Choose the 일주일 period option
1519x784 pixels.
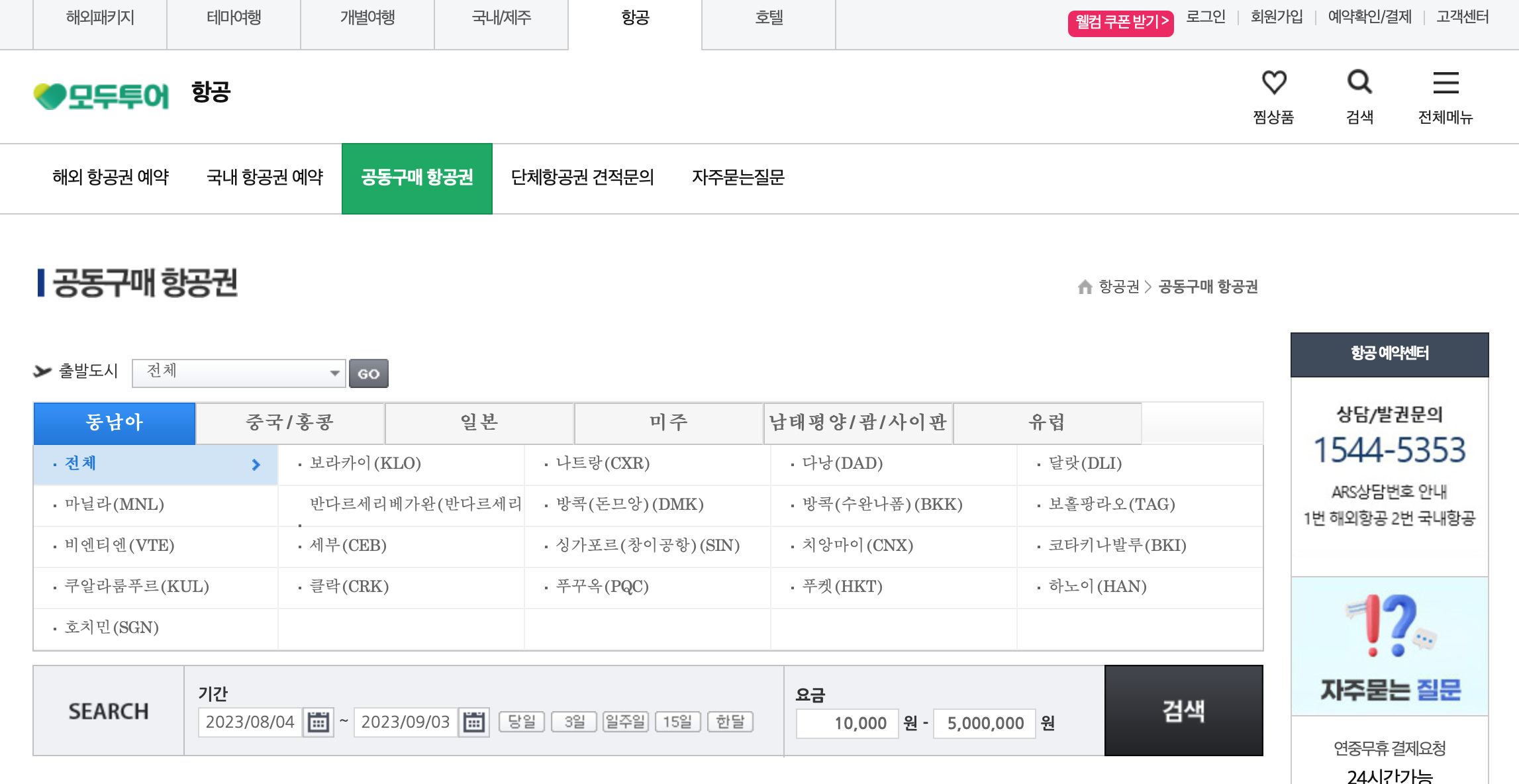click(x=625, y=722)
